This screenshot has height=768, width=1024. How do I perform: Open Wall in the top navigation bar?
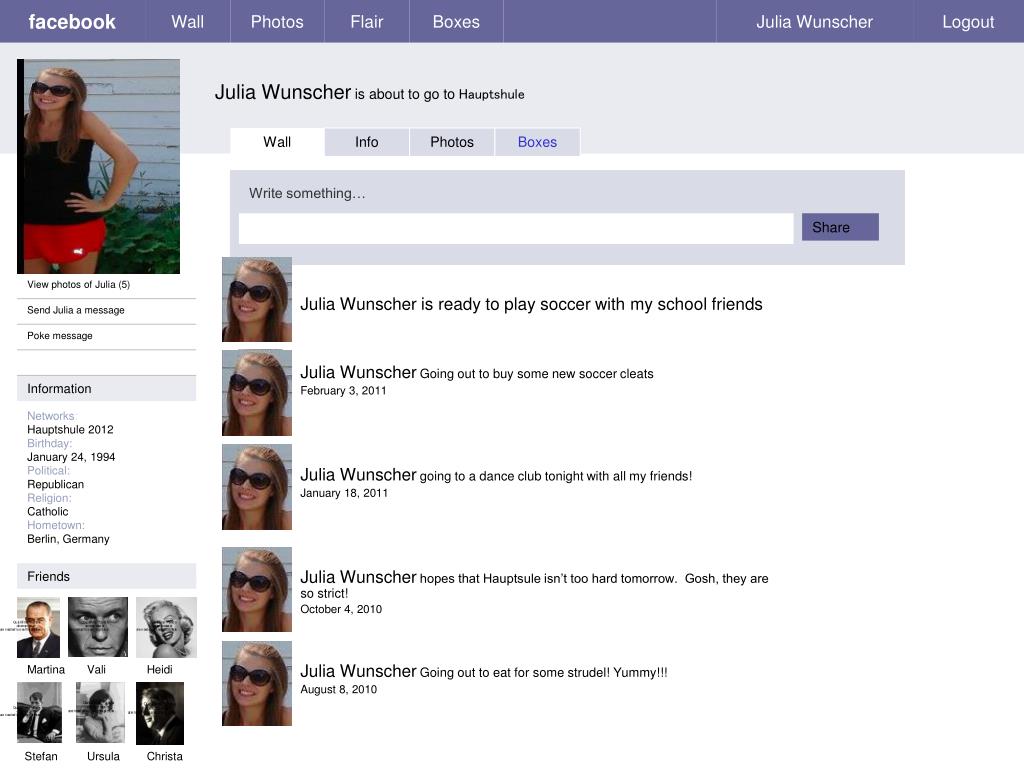coord(187,22)
